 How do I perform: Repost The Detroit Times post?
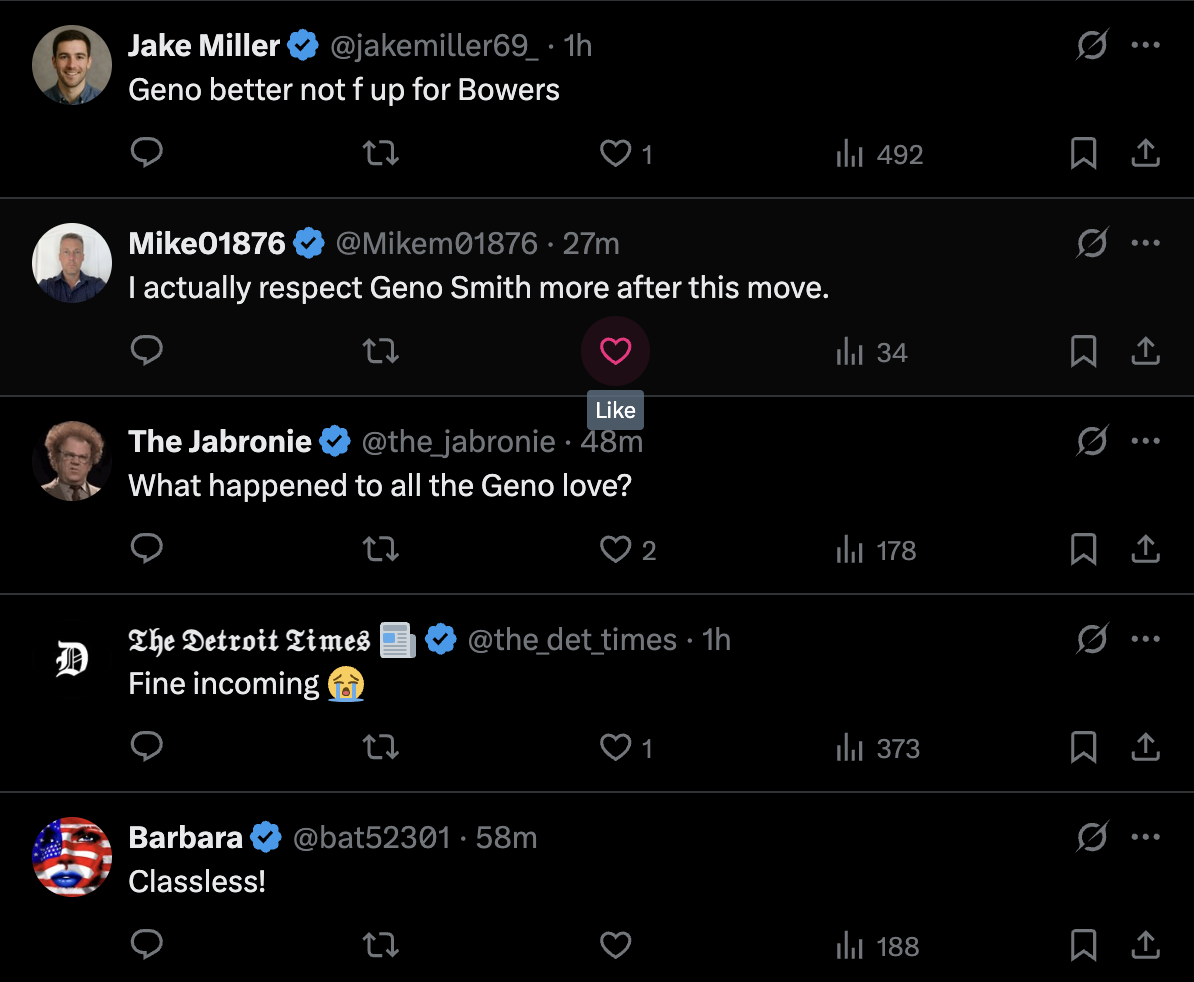click(x=381, y=748)
